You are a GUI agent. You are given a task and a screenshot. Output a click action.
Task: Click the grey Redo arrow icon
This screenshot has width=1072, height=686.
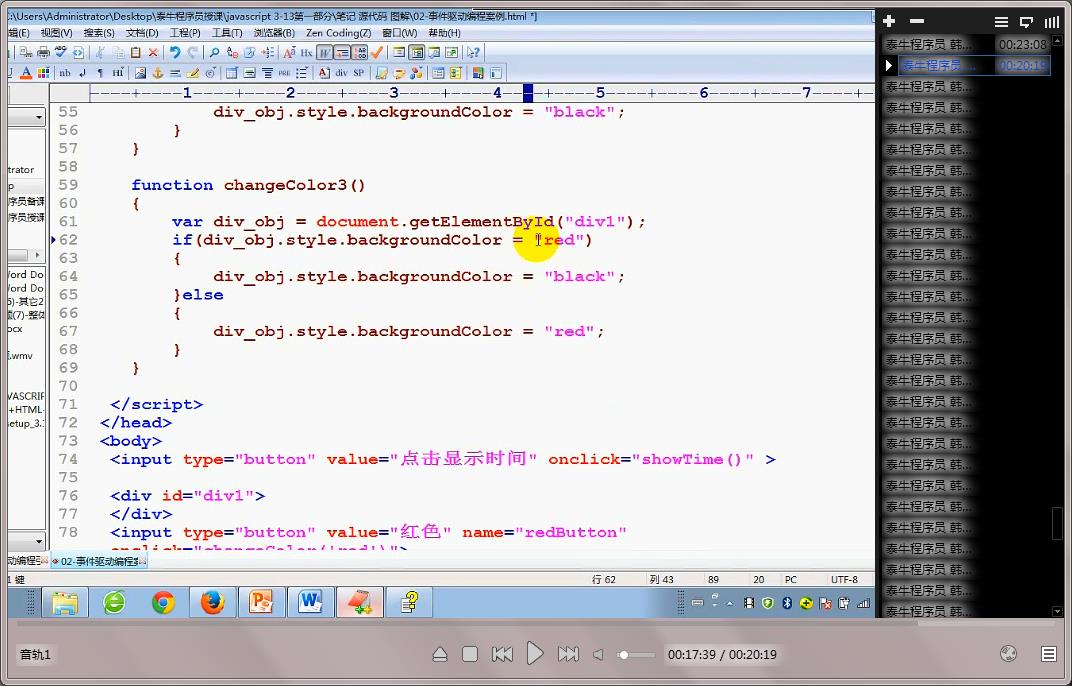[193, 52]
